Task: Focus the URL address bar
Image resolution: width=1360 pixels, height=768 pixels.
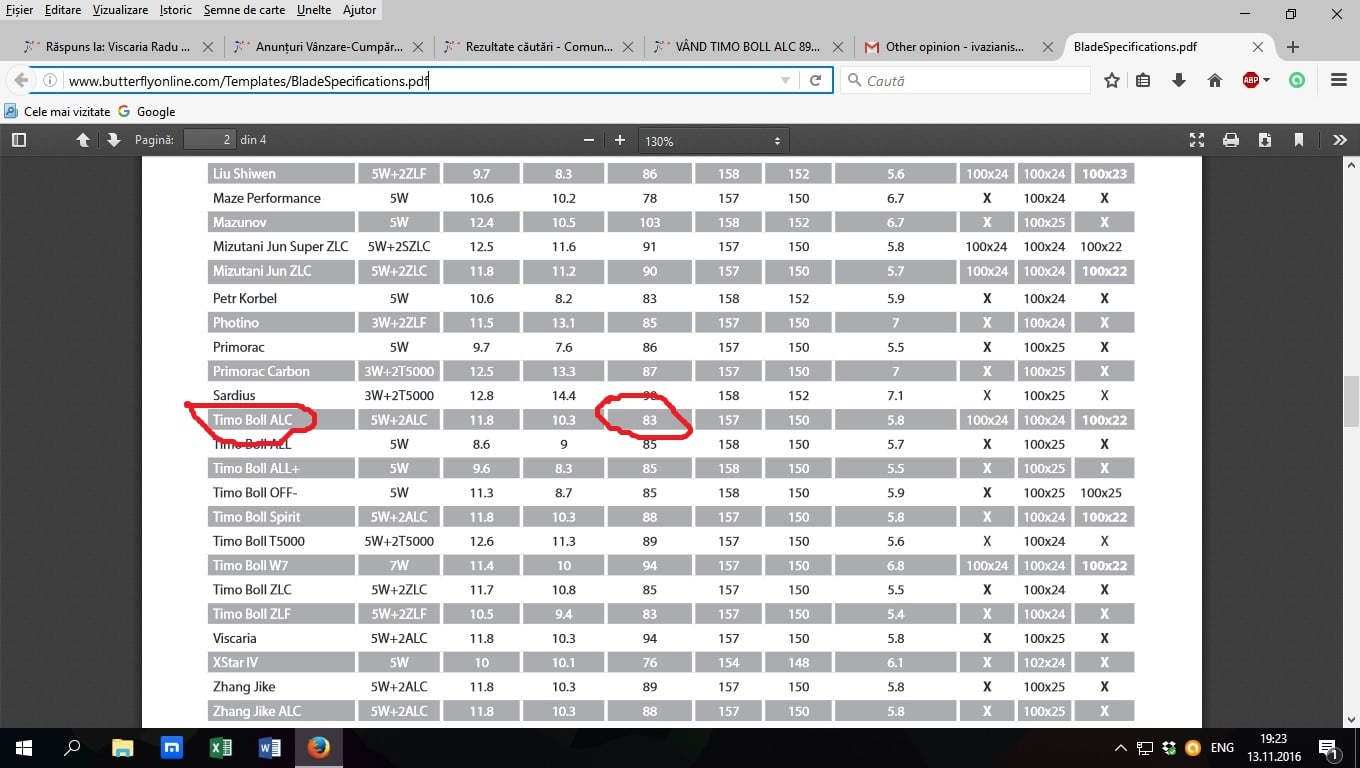Action: click(x=420, y=81)
